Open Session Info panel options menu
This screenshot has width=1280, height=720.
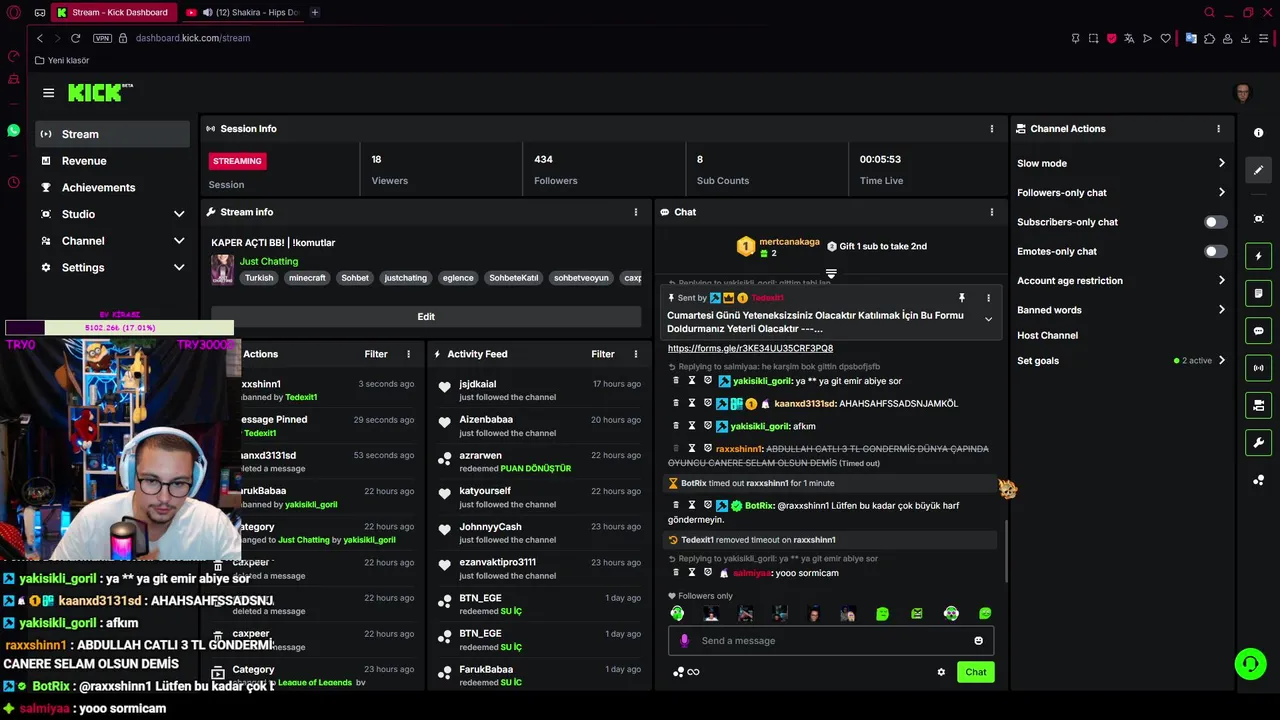(x=992, y=129)
